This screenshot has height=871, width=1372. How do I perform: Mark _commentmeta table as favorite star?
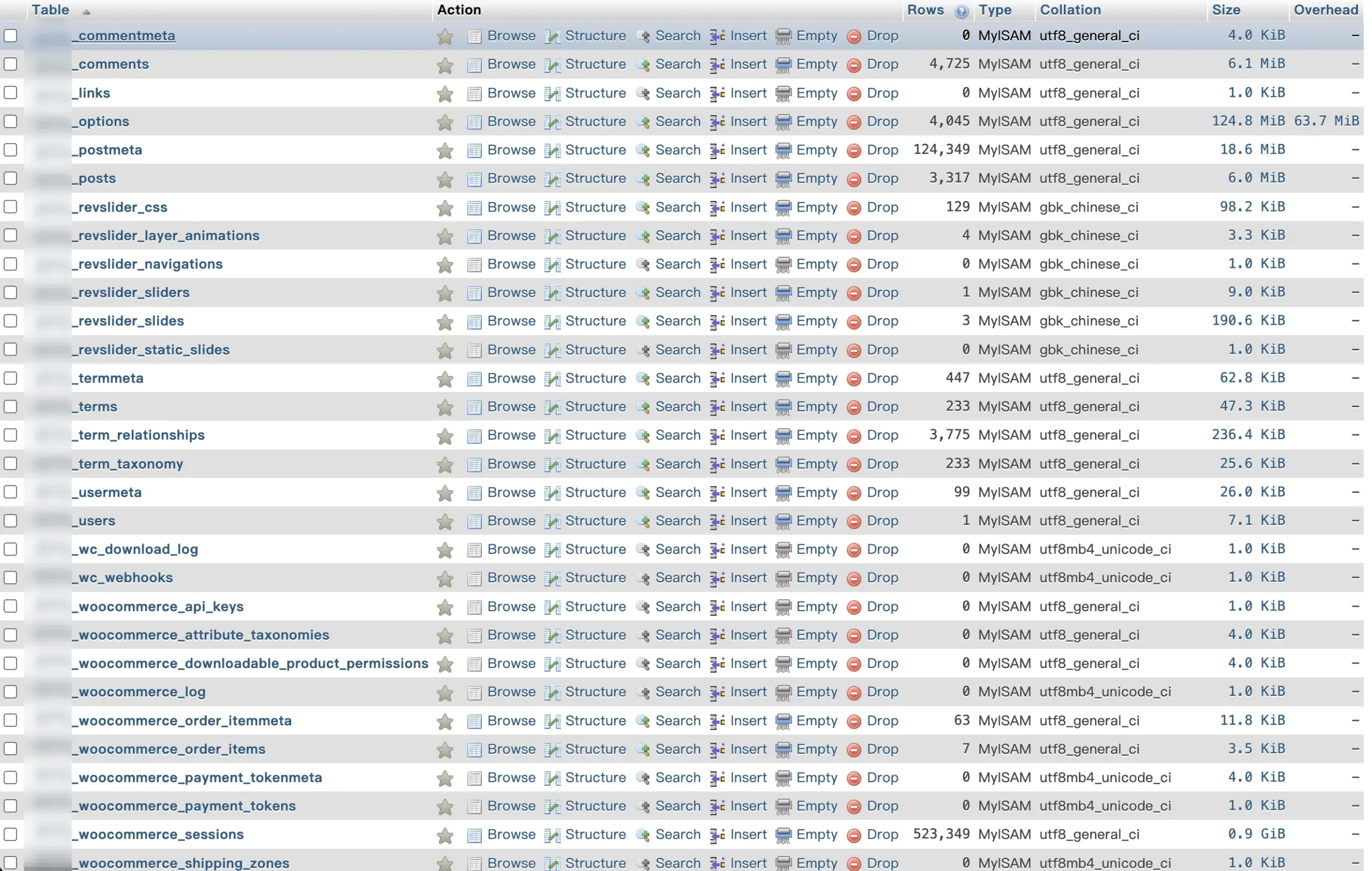pos(445,36)
